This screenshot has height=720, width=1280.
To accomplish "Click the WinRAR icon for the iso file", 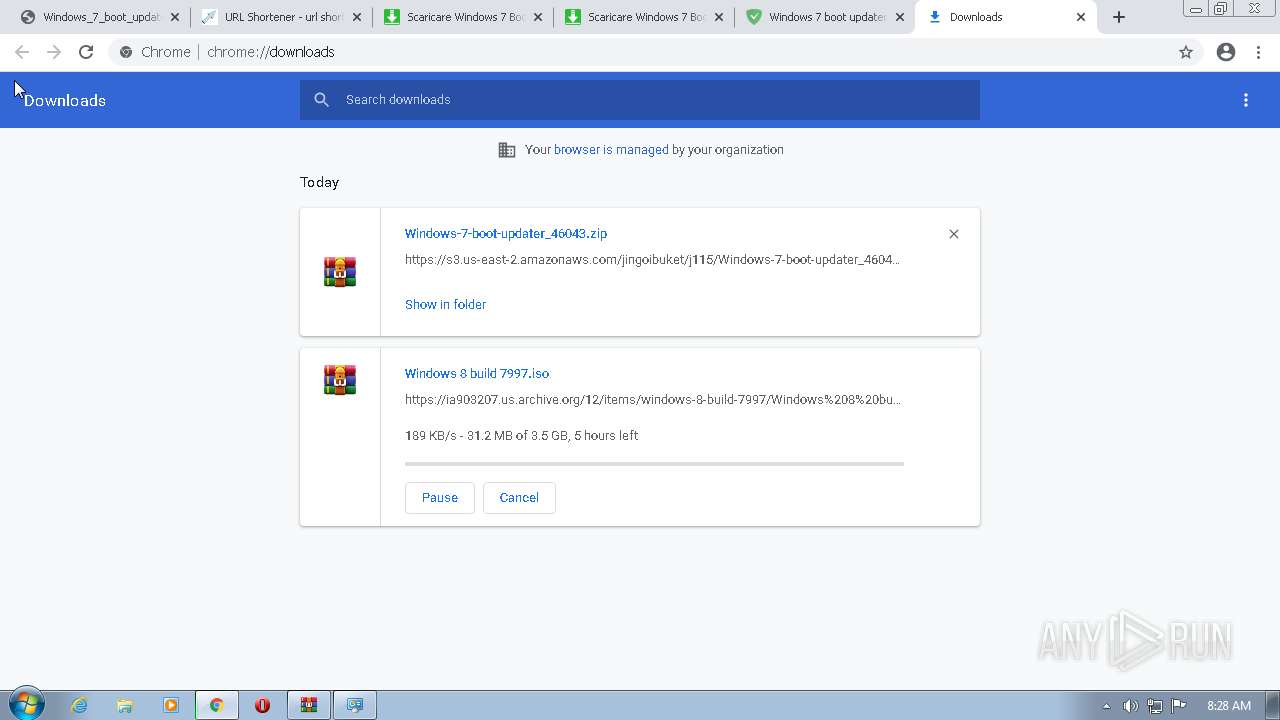I will click(x=340, y=380).
